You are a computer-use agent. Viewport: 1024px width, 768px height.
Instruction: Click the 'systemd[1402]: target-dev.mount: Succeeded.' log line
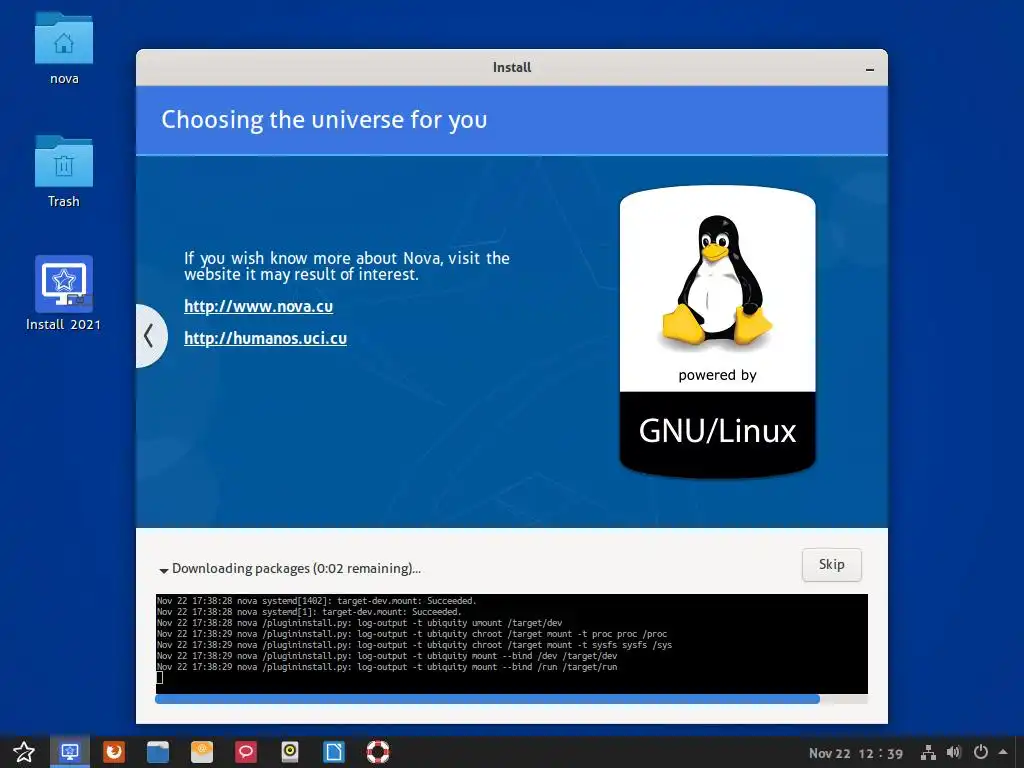pyautogui.click(x=317, y=601)
